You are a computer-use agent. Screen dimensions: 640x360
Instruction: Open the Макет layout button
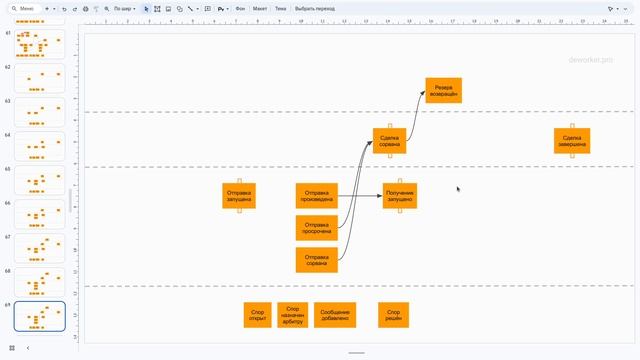(260, 9)
